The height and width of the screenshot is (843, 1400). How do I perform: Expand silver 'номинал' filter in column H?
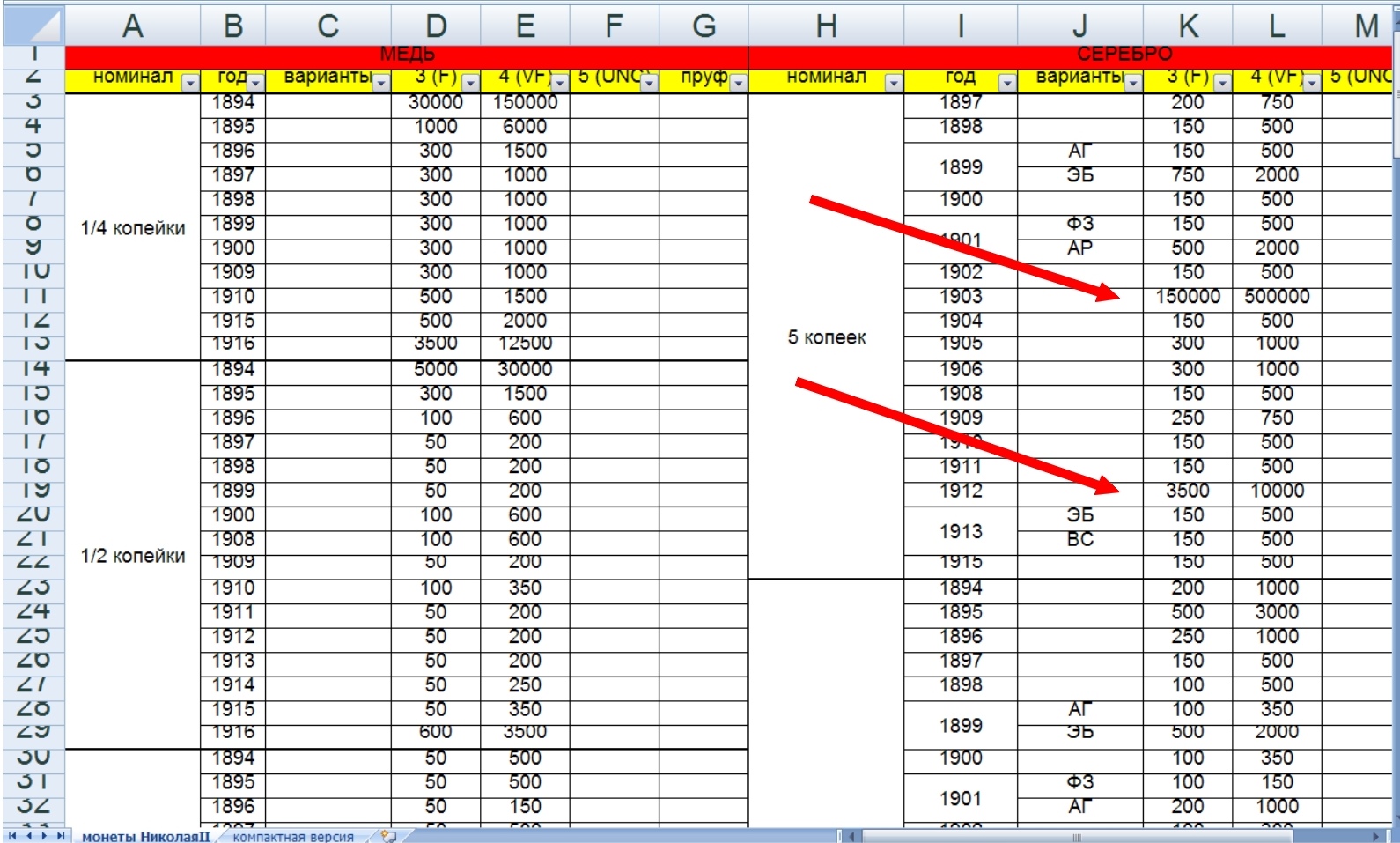[x=894, y=83]
